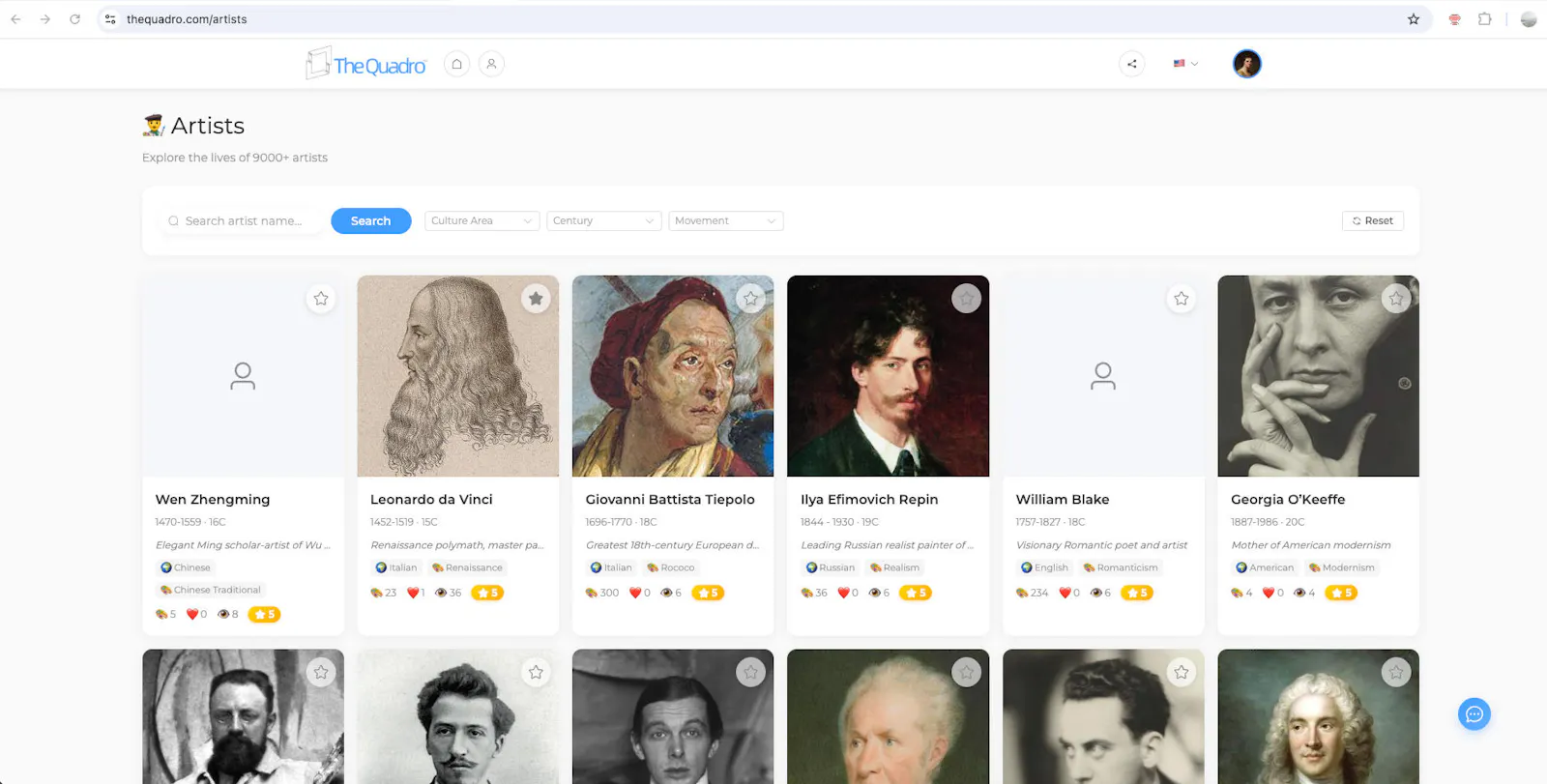Open Ilya Efimovich Repin portrait
This screenshot has height=784, width=1547.
(x=889, y=376)
